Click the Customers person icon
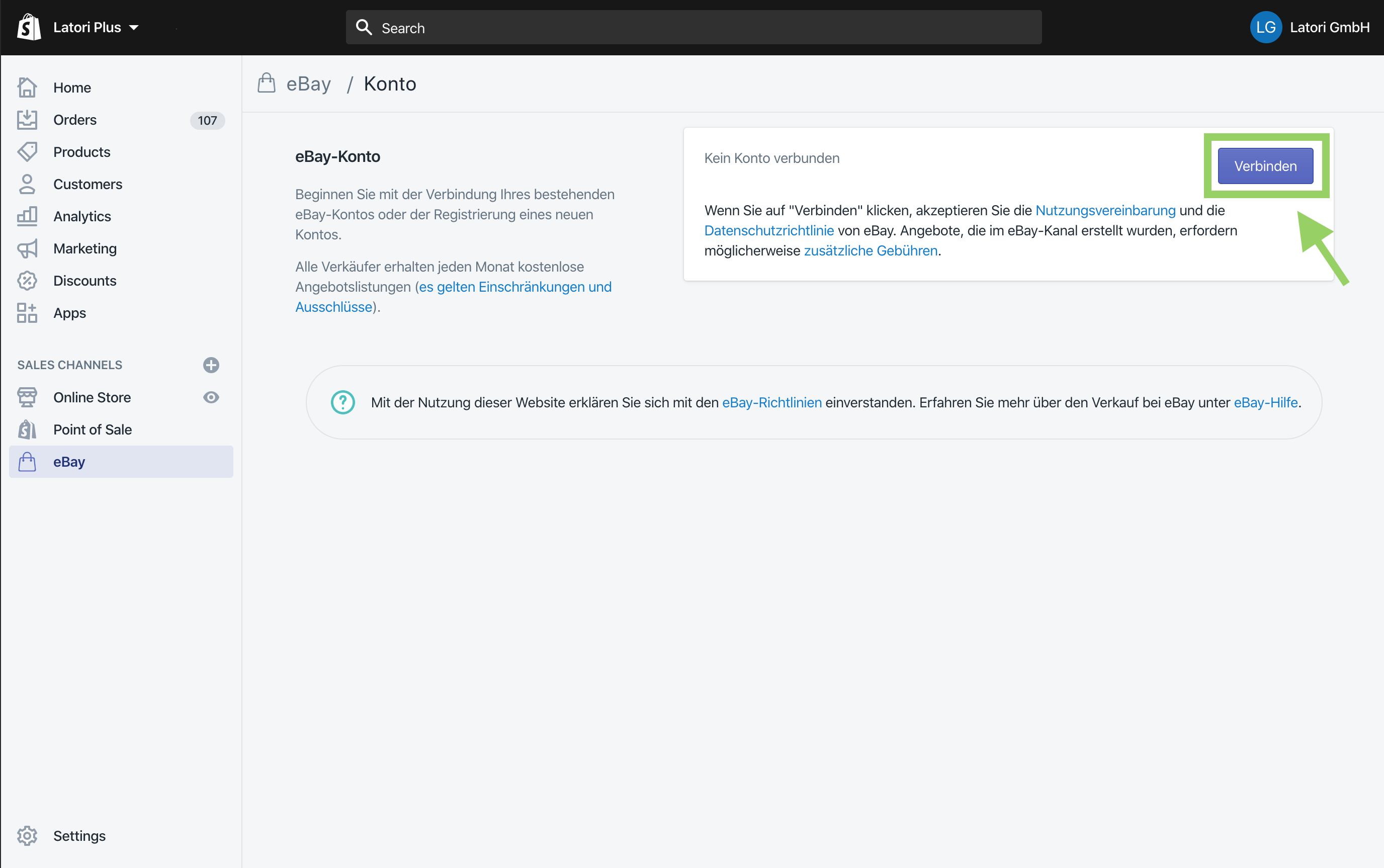The width and height of the screenshot is (1384, 868). pos(27,184)
